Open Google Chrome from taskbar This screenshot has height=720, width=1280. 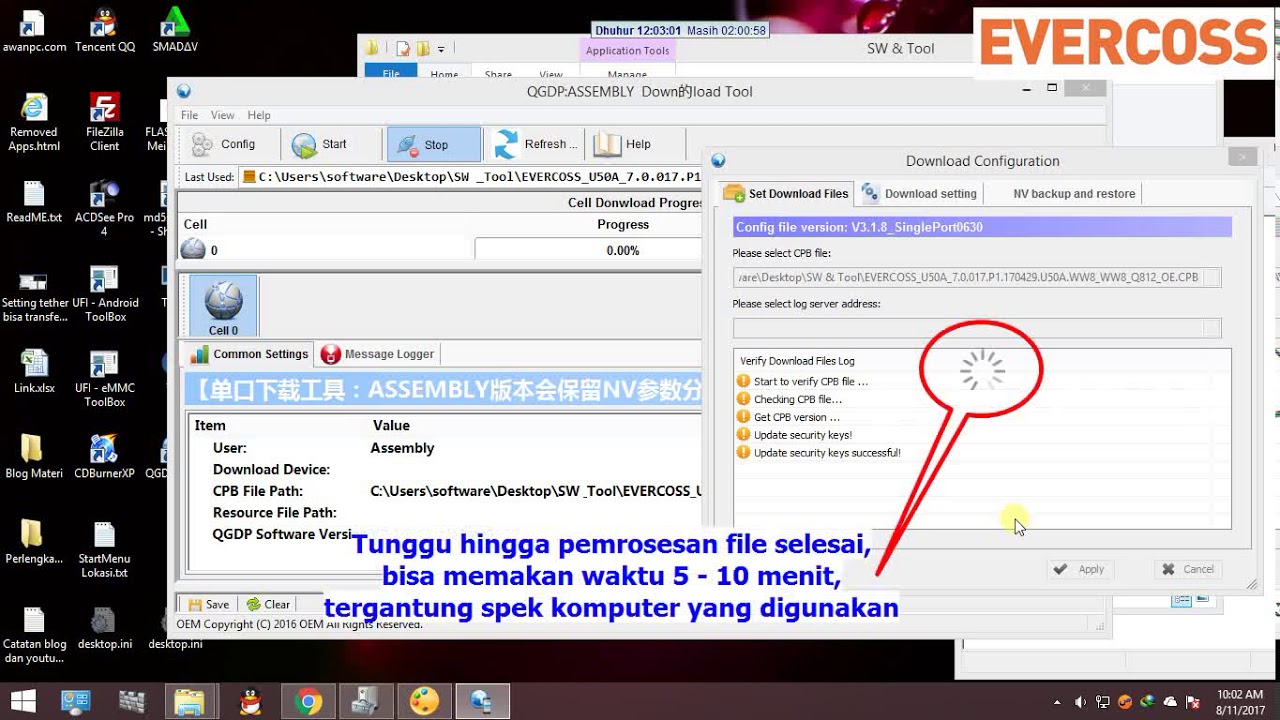[308, 702]
